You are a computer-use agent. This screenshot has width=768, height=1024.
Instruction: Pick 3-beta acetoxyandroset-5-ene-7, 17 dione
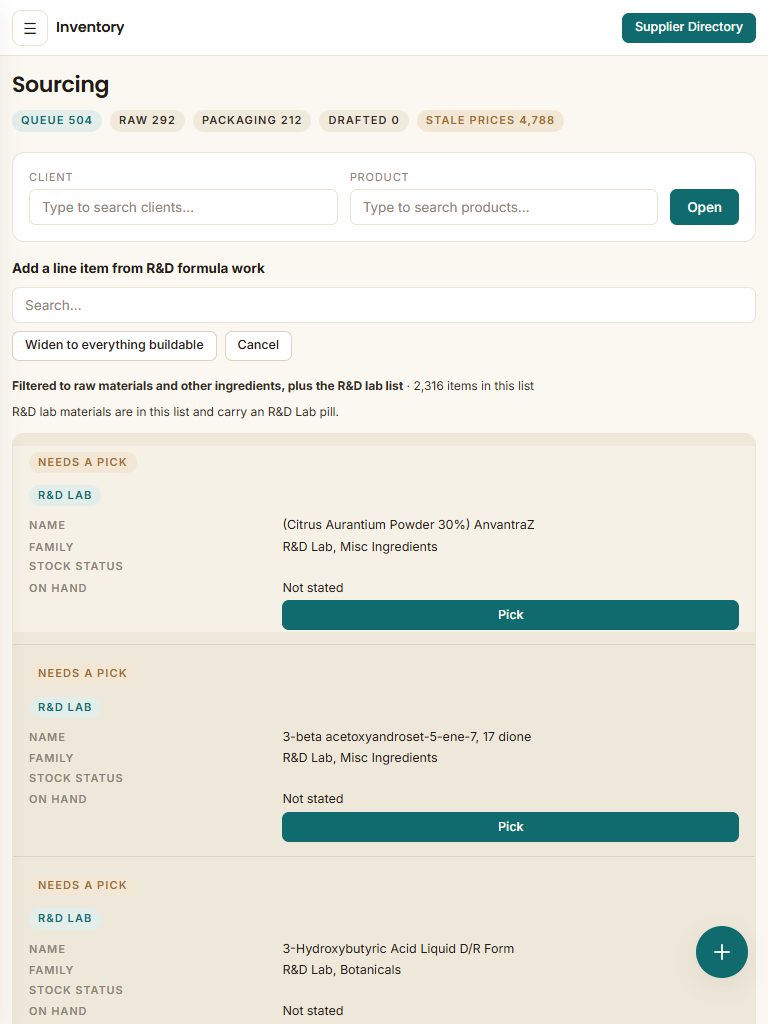coord(510,827)
